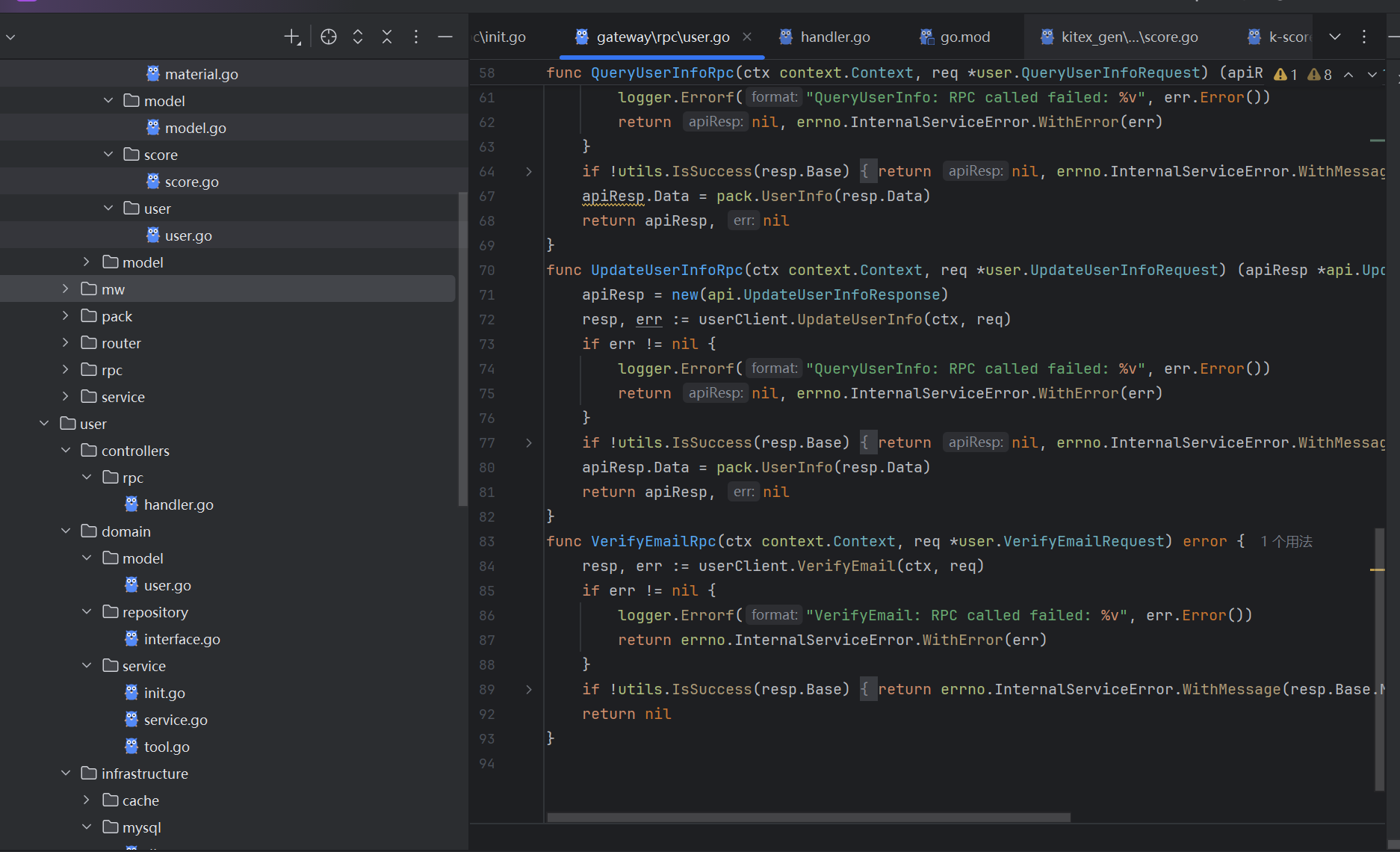Click the project tree vertical scrollbar
Viewport: 1400px width, 852px height.
(x=462, y=349)
